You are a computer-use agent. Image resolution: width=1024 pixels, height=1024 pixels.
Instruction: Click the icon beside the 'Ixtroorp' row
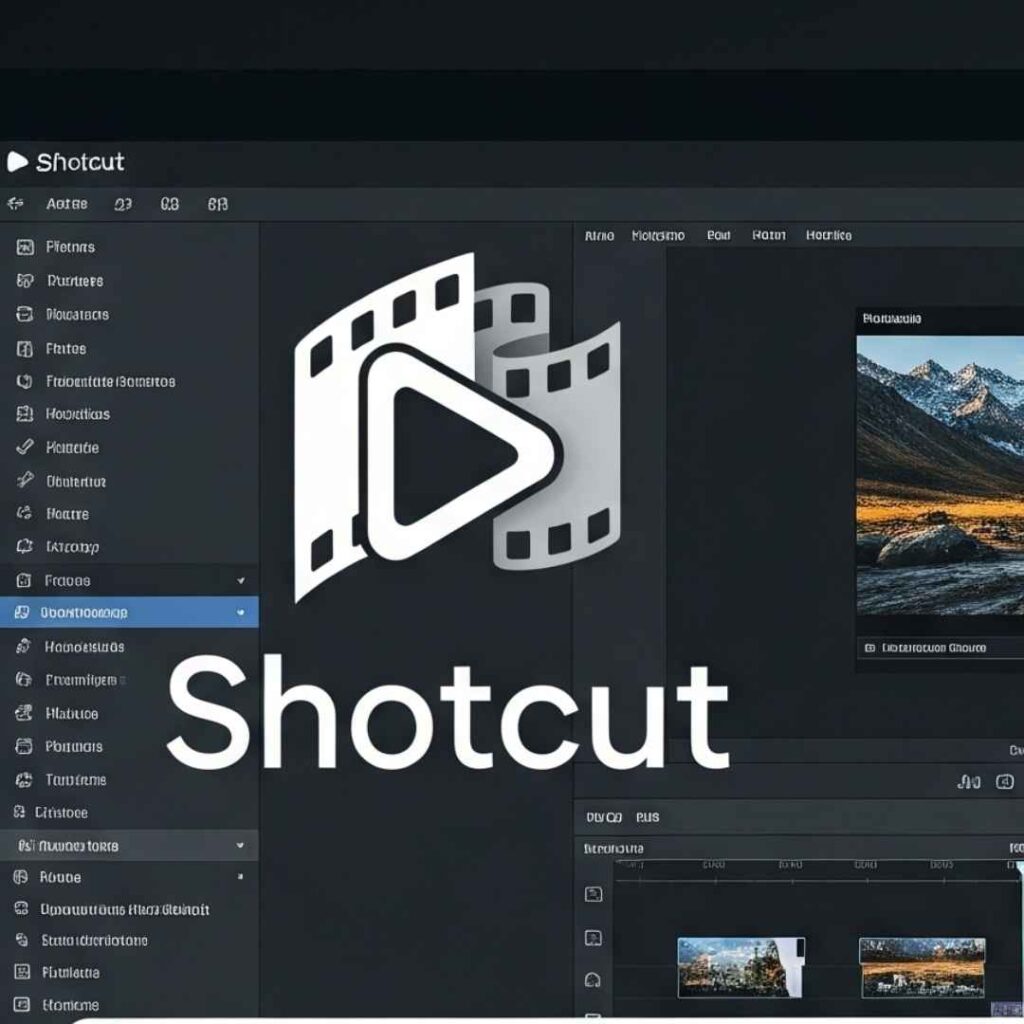click(x=25, y=546)
